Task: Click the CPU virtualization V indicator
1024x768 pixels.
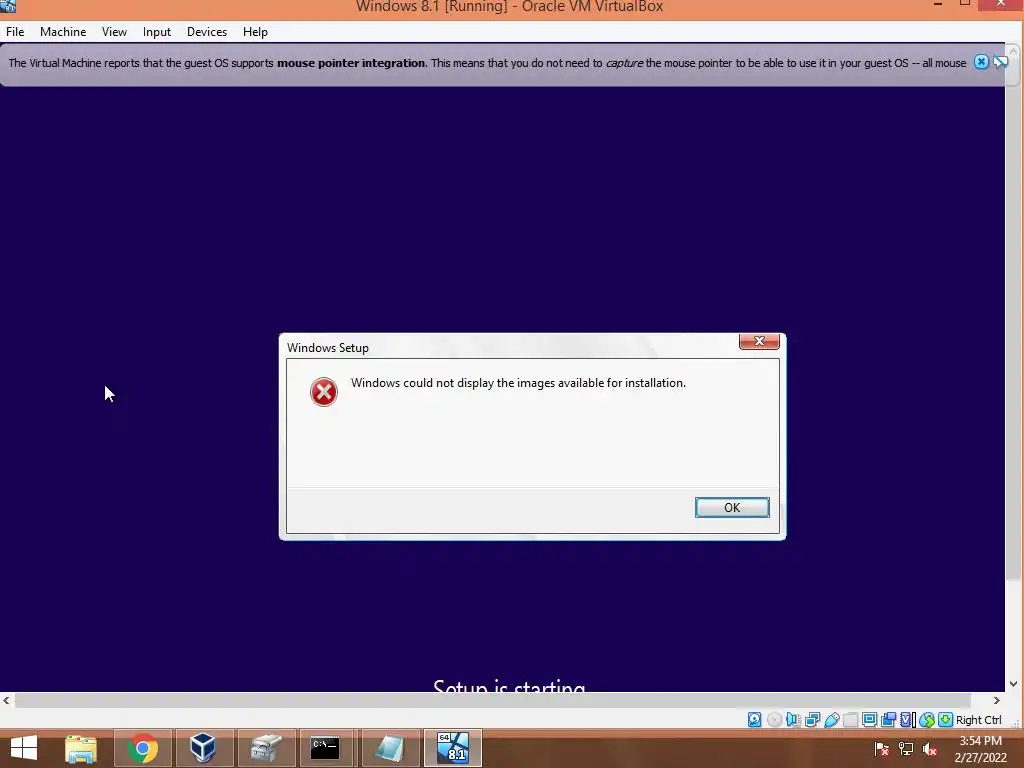Action: 908,720
